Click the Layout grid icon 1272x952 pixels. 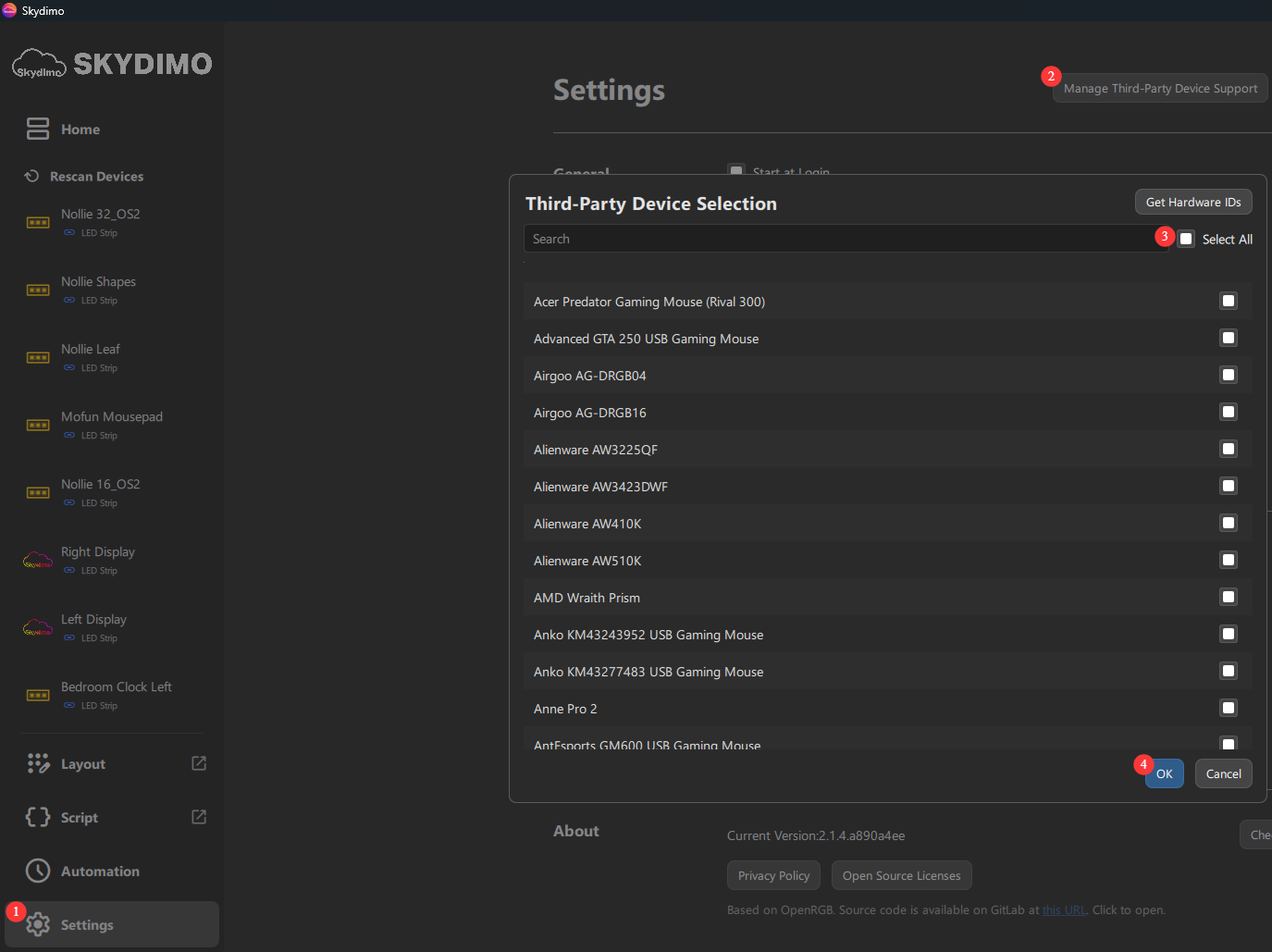click(x=38, y=763)
